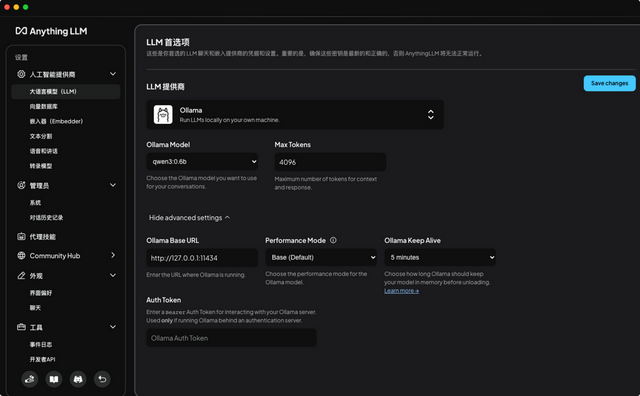The width and height of the screenshot is (640, 396).
Task: Open 语音和讲话 settings page
Action: tap(43, 151)
